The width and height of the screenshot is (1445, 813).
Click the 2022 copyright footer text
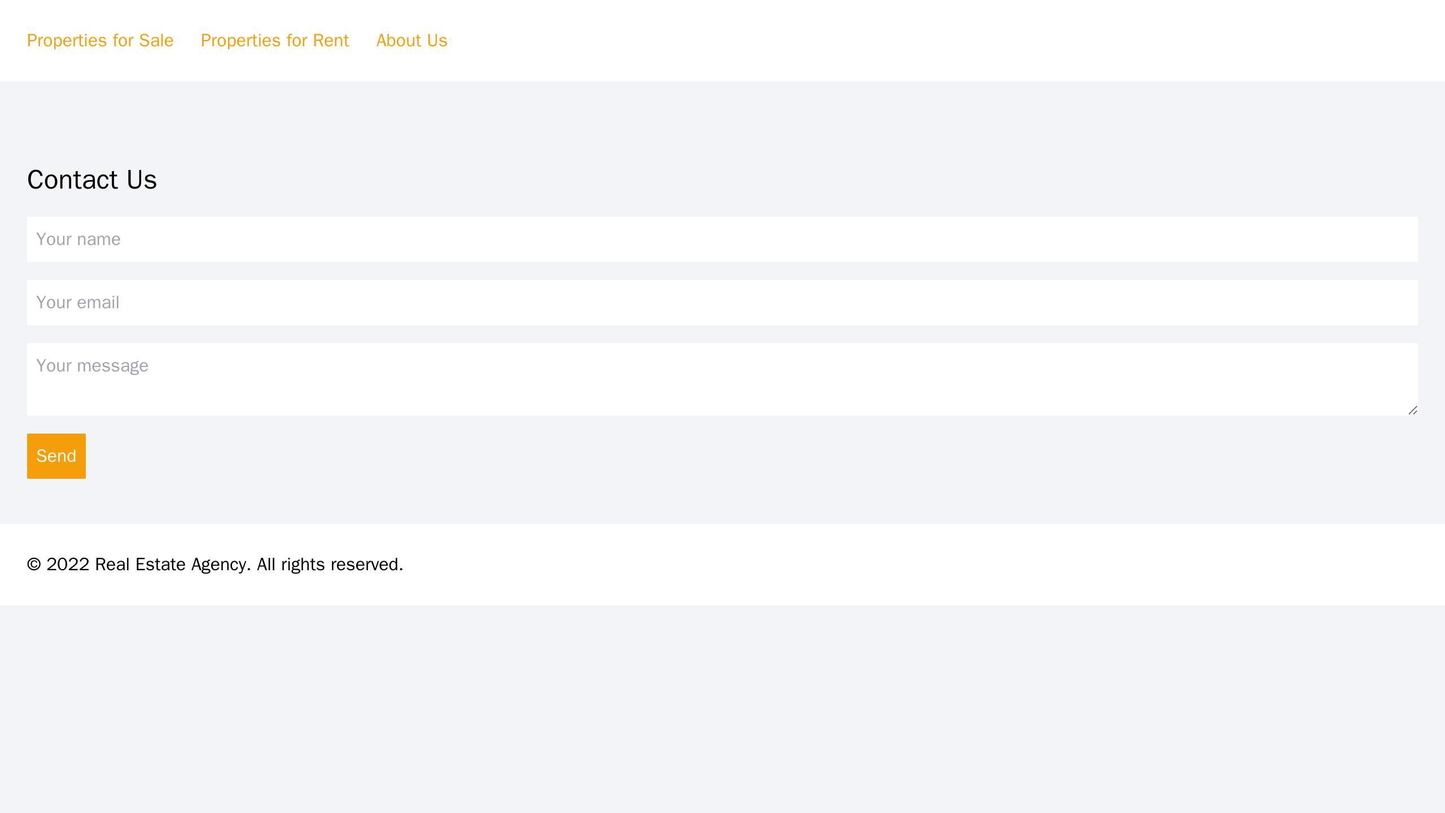coord(214,564)
